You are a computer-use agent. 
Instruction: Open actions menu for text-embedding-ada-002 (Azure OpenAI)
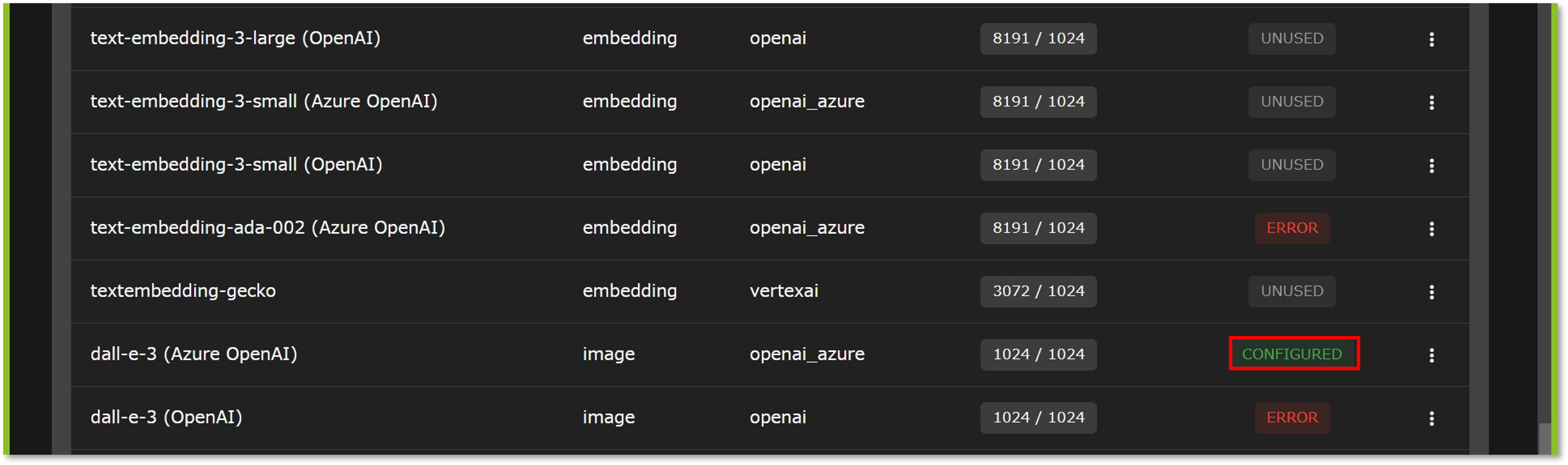click(1431, 228)
